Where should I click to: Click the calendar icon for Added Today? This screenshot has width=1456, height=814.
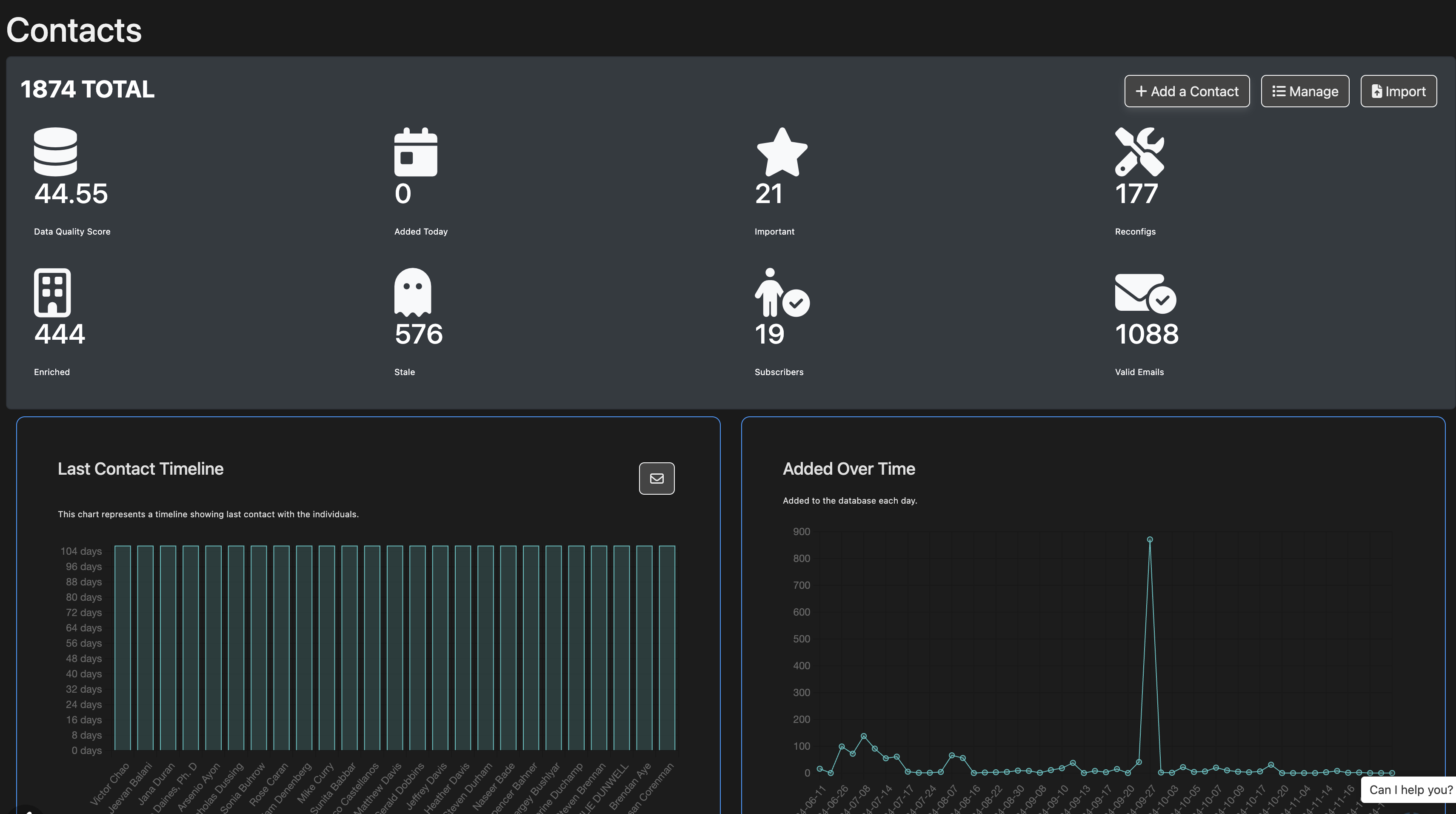click(415, 152)
